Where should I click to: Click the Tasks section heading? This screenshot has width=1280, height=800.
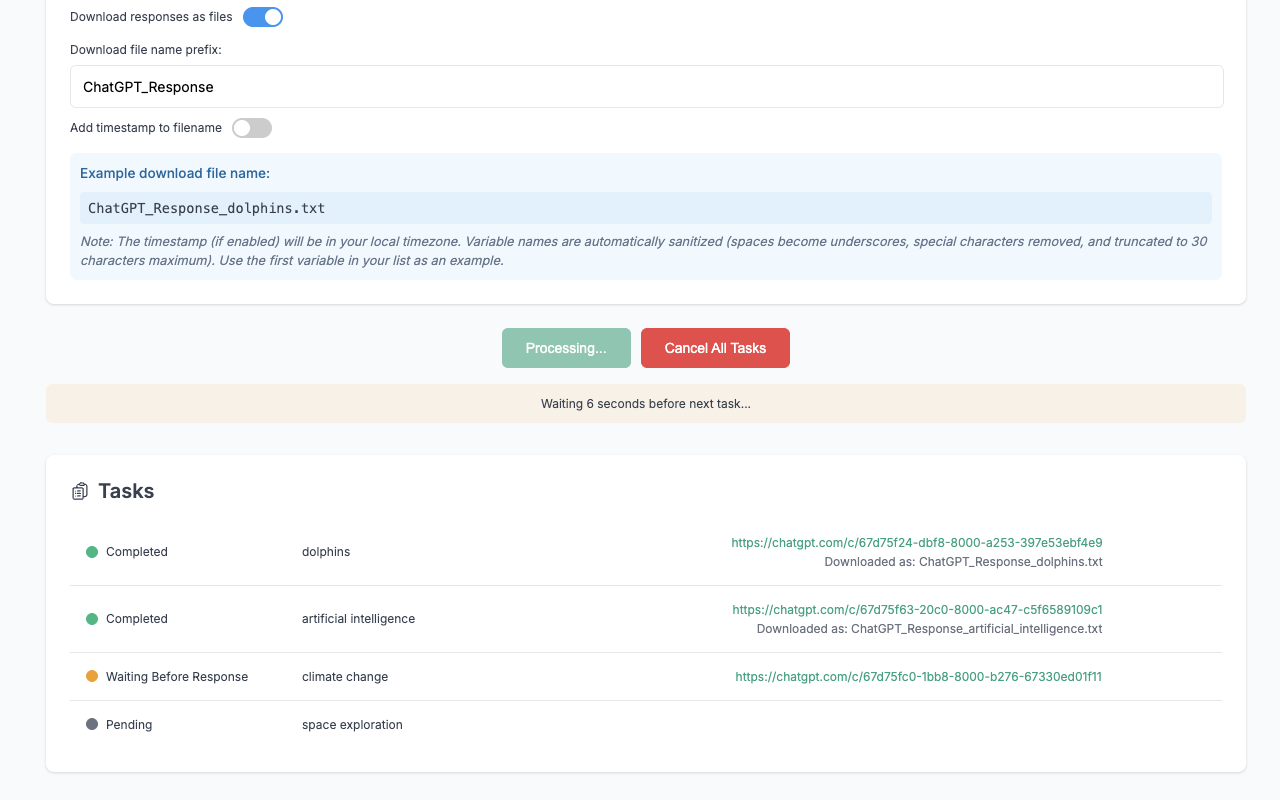(x=126, y=491)
